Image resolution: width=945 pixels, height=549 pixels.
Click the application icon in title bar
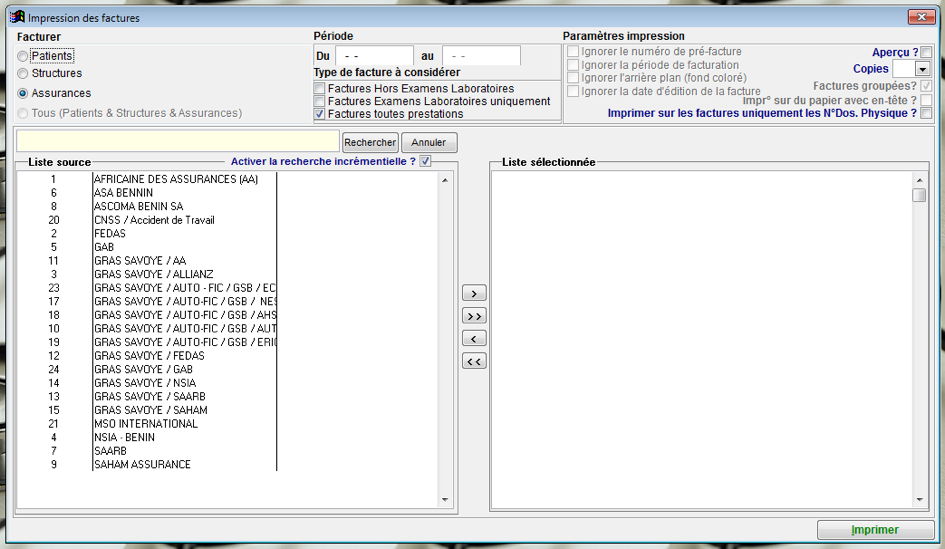click(x=17, y=17)
